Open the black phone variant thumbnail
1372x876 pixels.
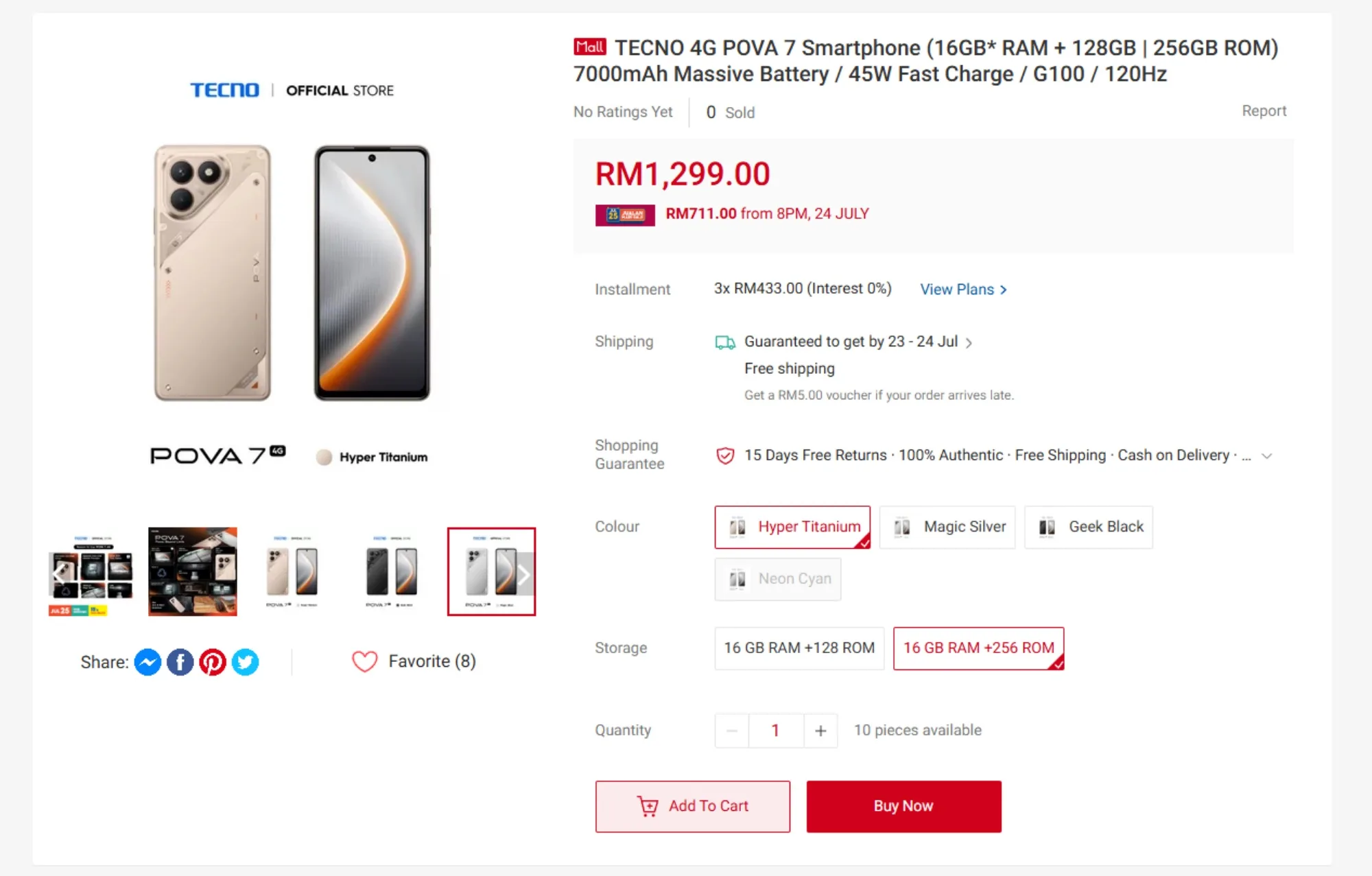click(391, 571)
